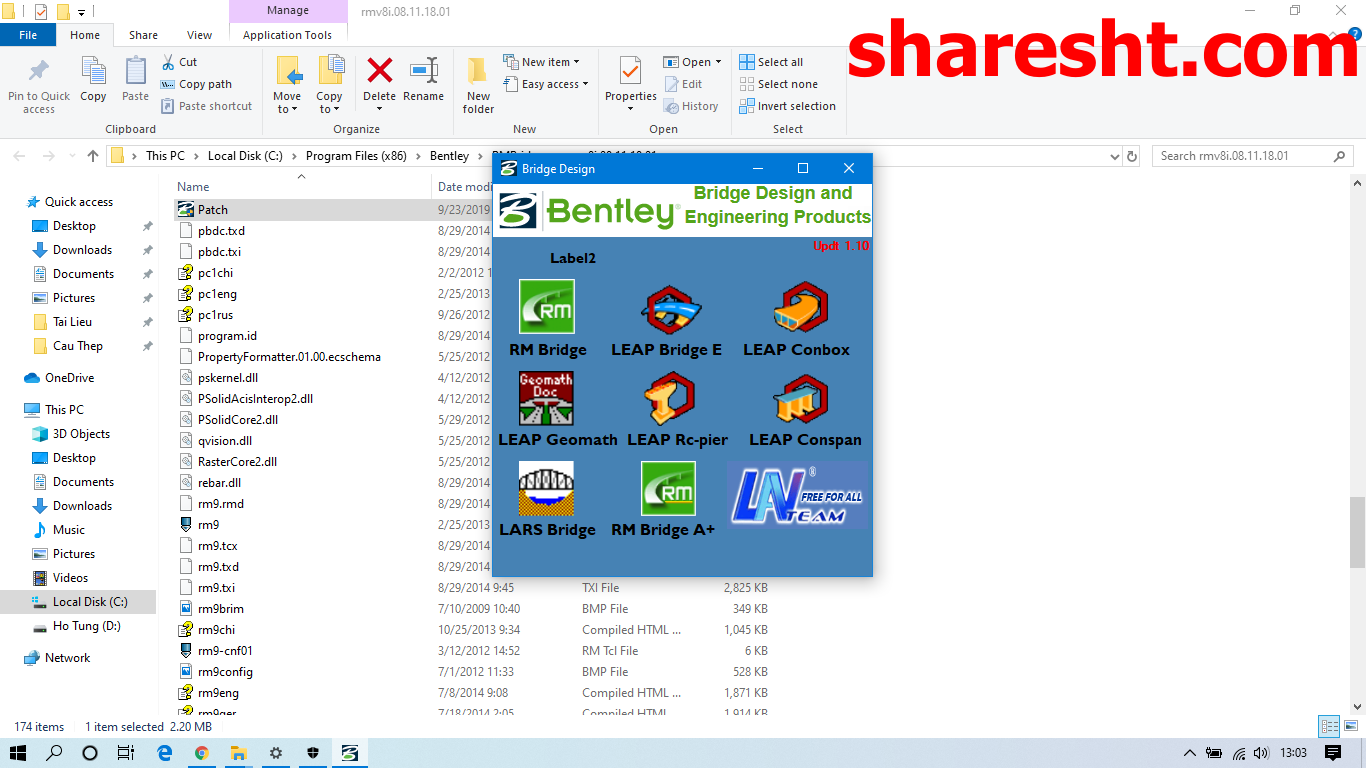Viewport: 1366px width, 768px height.
Task: Click Copy path in ribbon
Action: coord(196,84)
